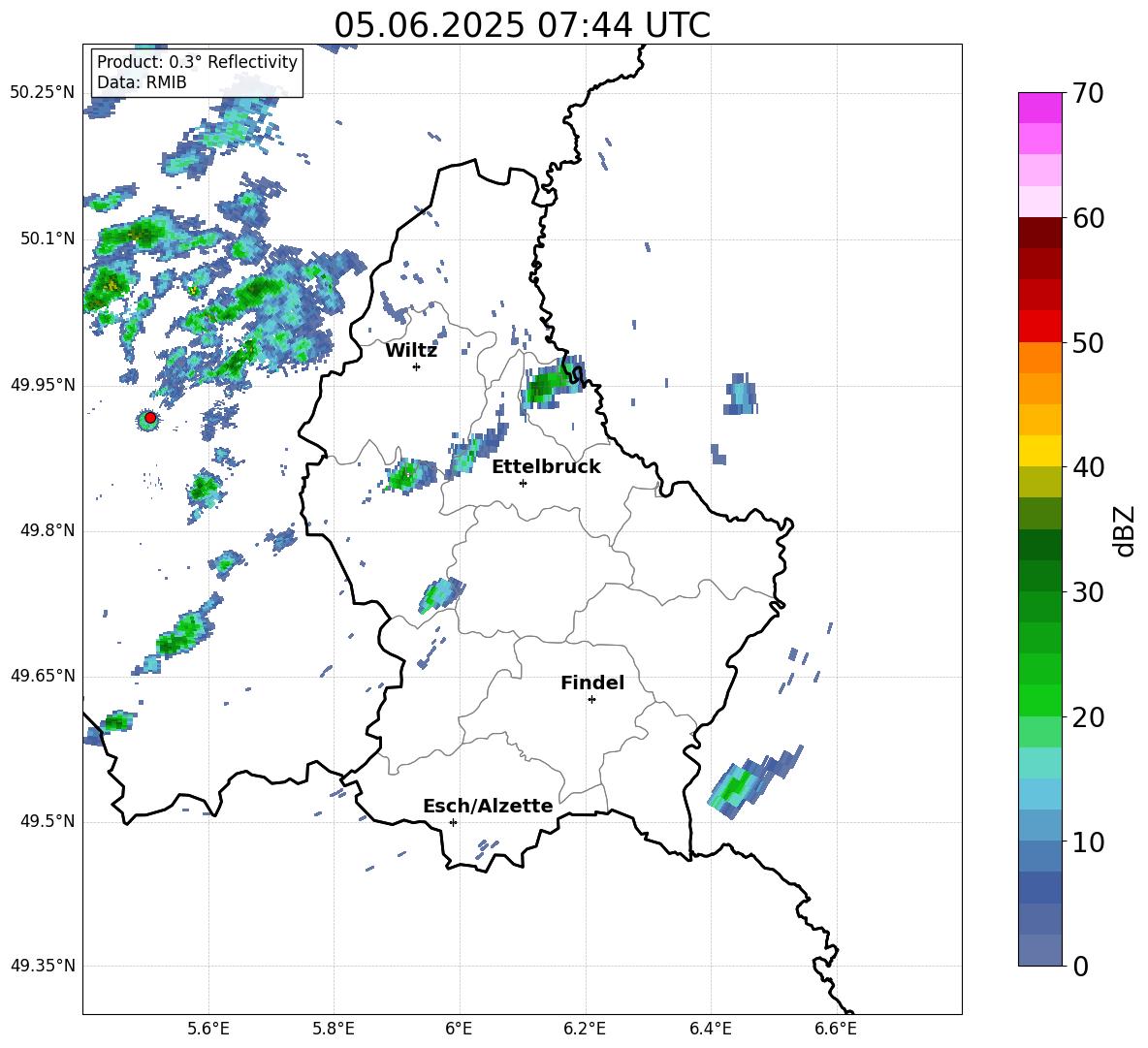Screen dimensions: 1148x1048
Task: Click the 0 colorbar tick label
Action: pyautogui.click(x=1080, y=966)
